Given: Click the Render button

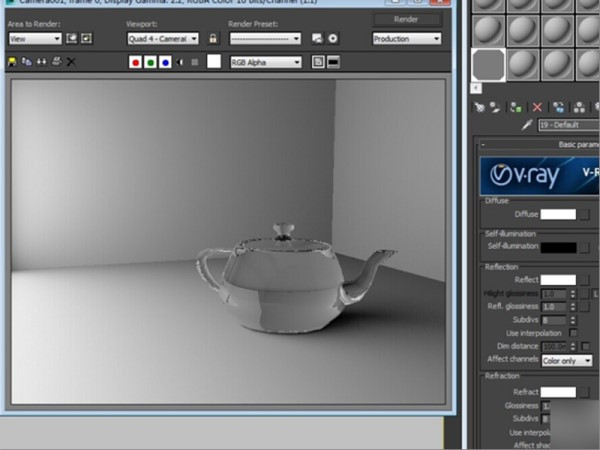Looking at the screenshot, I should (407, 19).
